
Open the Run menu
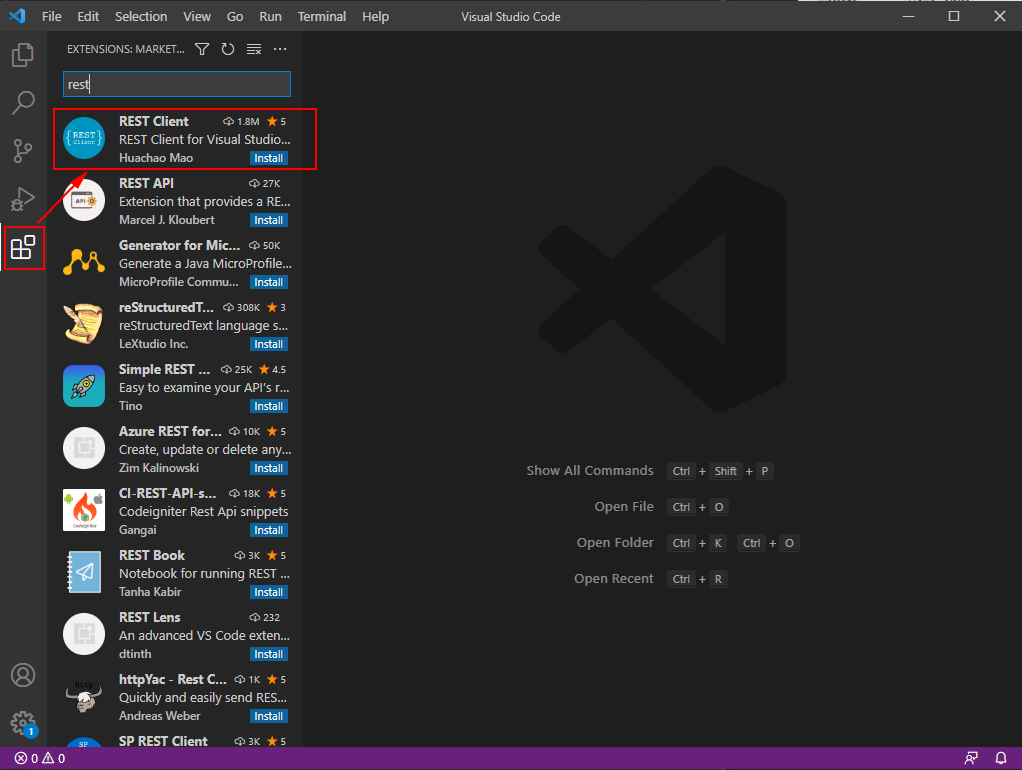click(x=270, y=16)
